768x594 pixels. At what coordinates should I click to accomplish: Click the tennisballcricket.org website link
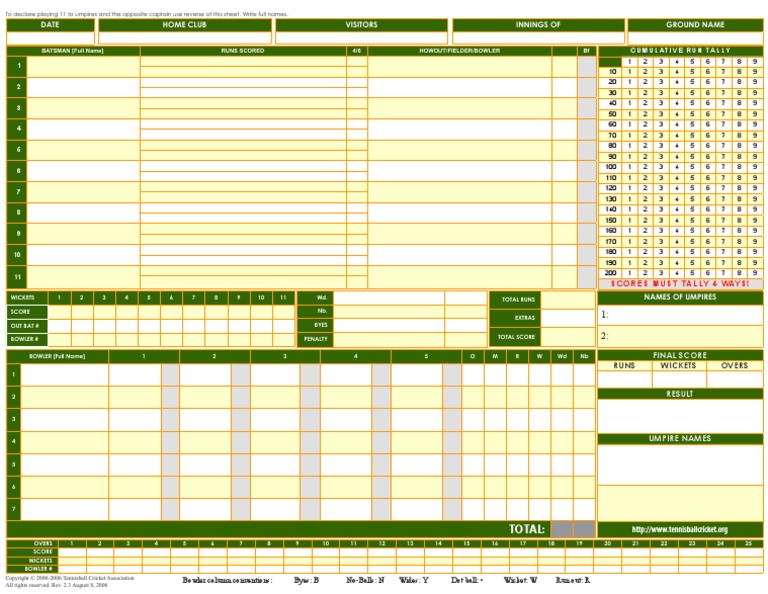click(x=679, y=529)
